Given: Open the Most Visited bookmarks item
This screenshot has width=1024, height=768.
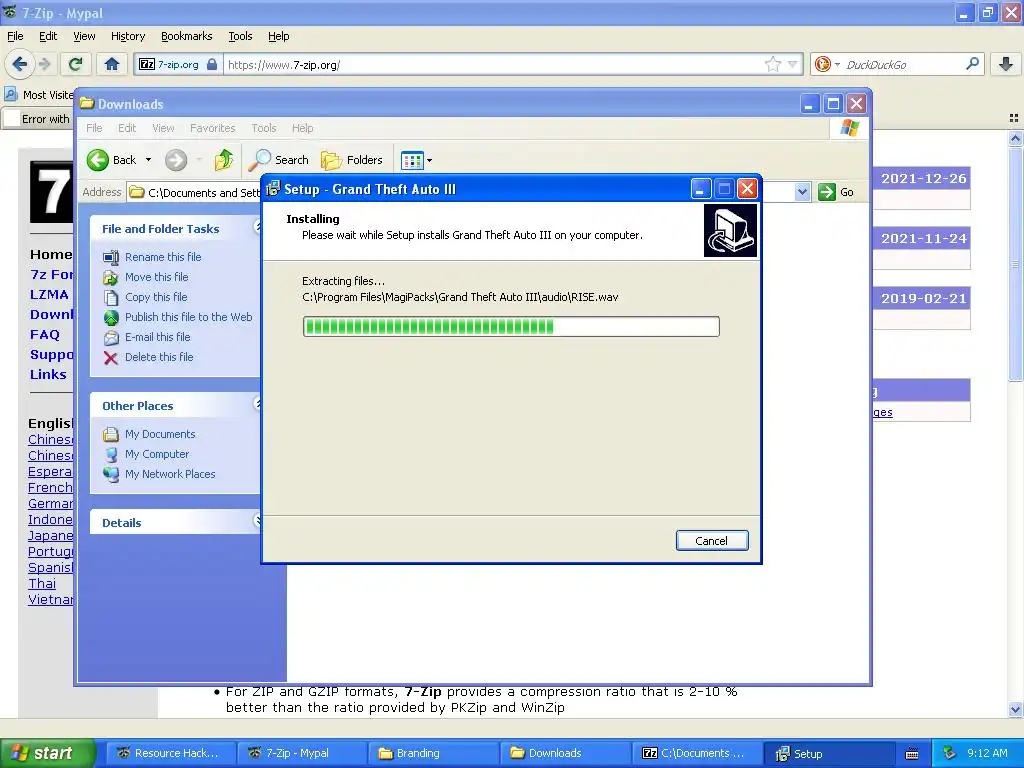Looking at the screenshot, I should pos(40,95).
